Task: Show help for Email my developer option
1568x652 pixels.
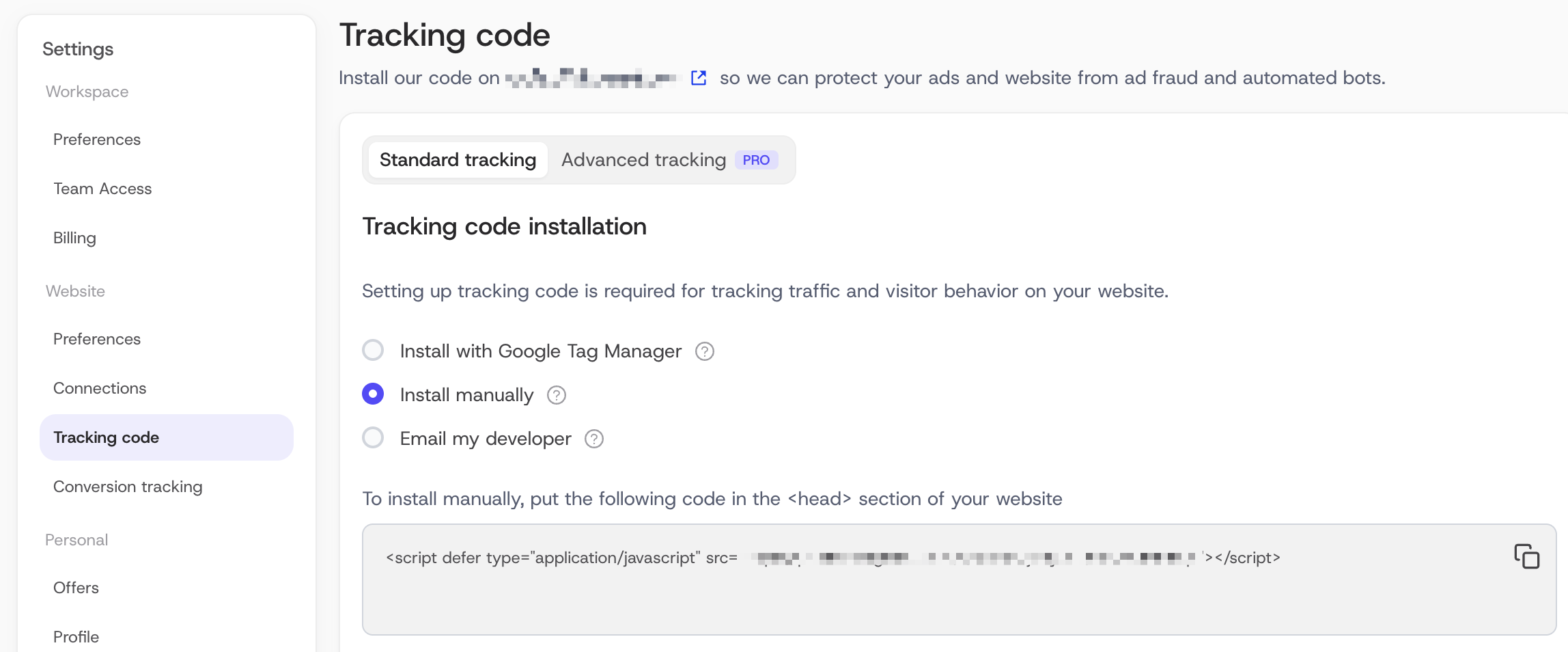Action: [594, 439]
